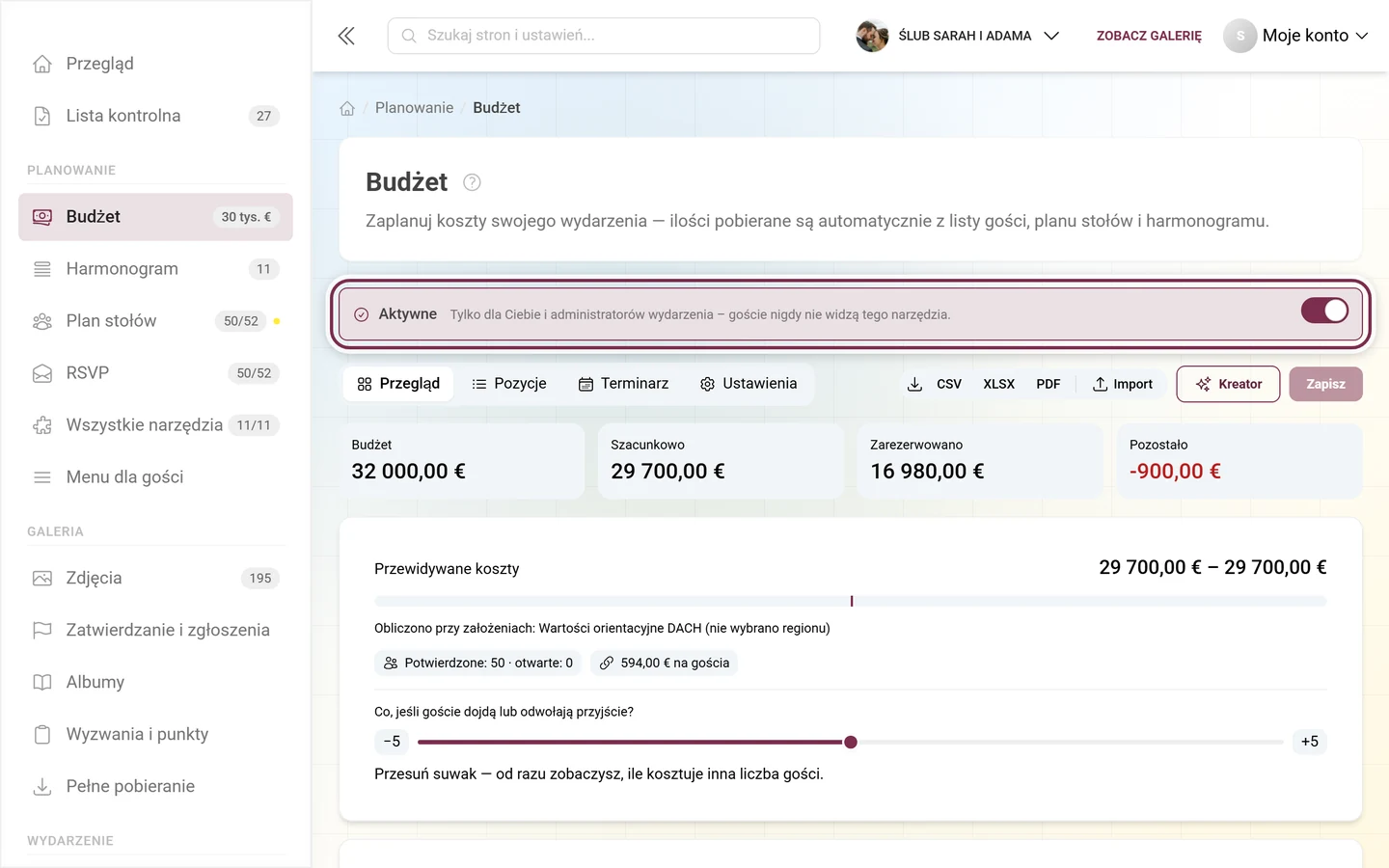This screenshot has height=868, width=1389.
Task: Open RSVP in sidebar
Action: click(155, 373)
